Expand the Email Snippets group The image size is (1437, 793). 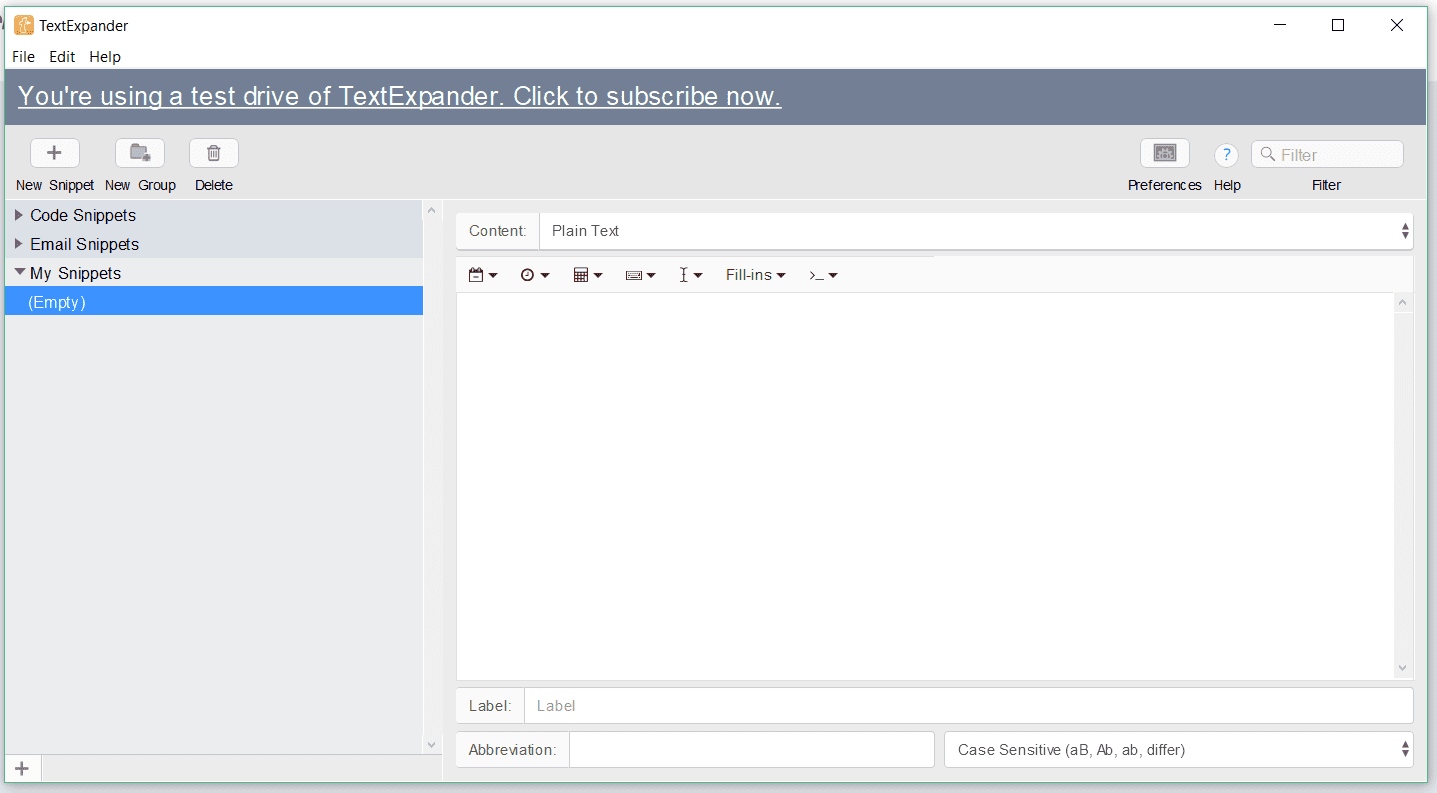coord(19,244)
